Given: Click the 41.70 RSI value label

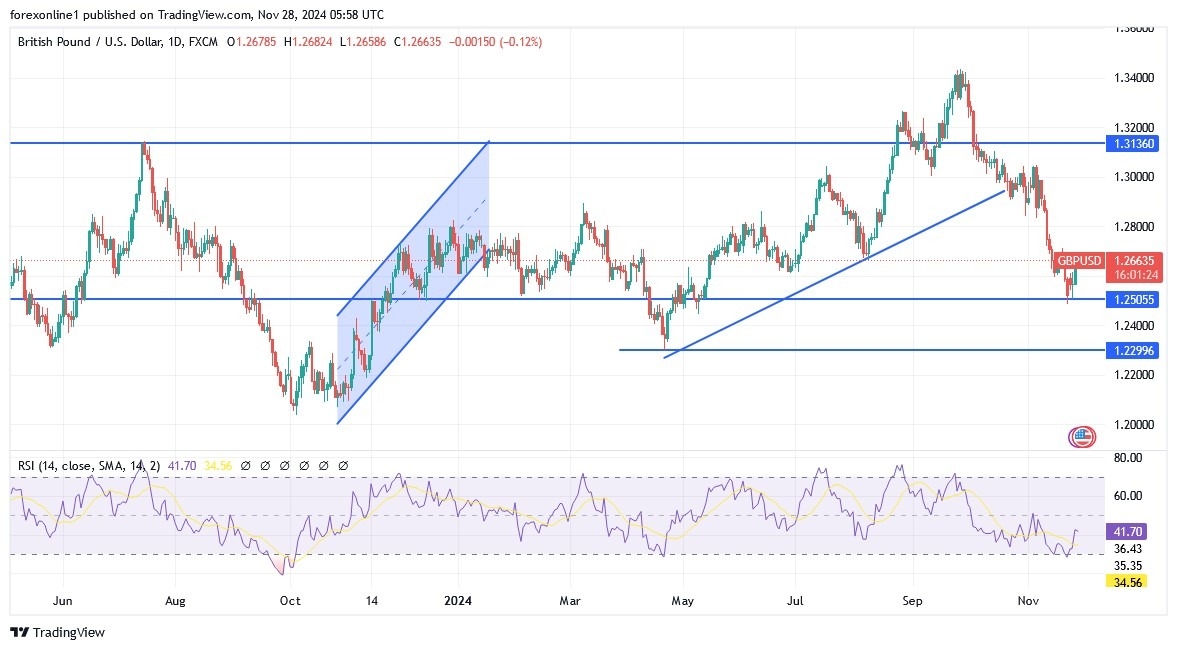Looking at the screenshot, I should (183, 465).
